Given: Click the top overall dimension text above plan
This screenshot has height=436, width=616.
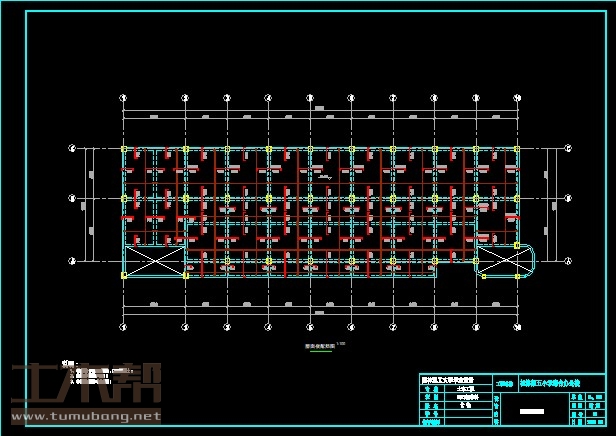Looking at the screenshot, I should (320, 108).
